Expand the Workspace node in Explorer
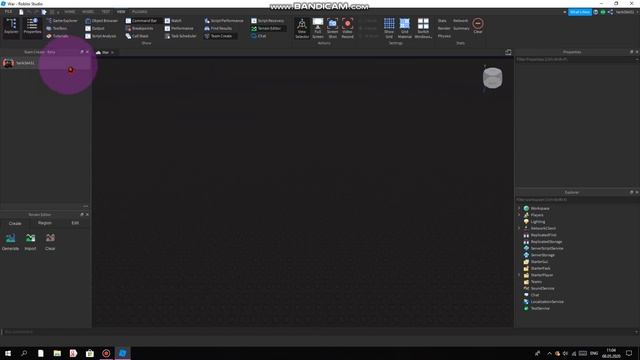640x360 pixels. coord(520,208)
